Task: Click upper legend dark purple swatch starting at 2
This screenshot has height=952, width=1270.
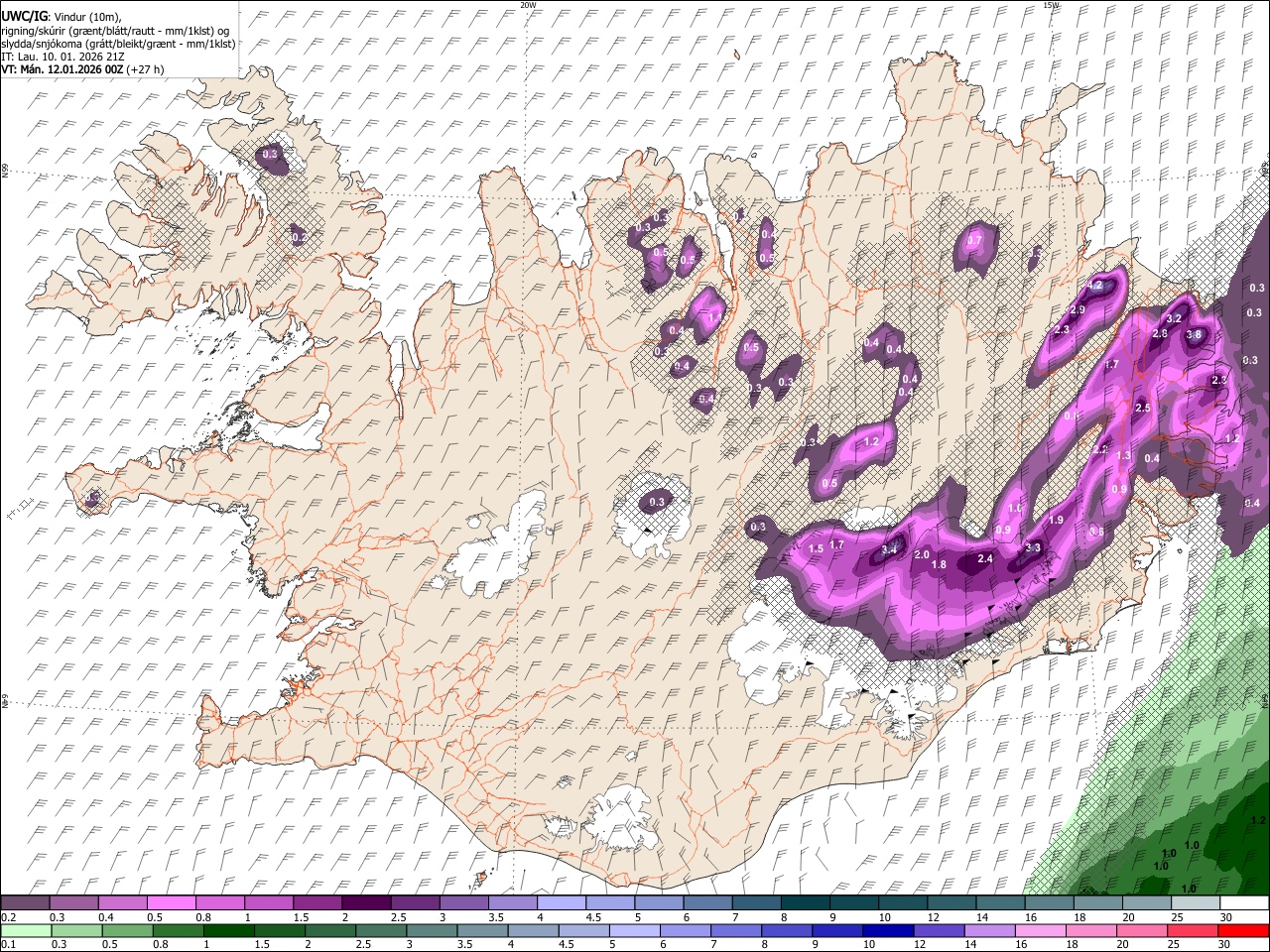Action: coord(366,903)
